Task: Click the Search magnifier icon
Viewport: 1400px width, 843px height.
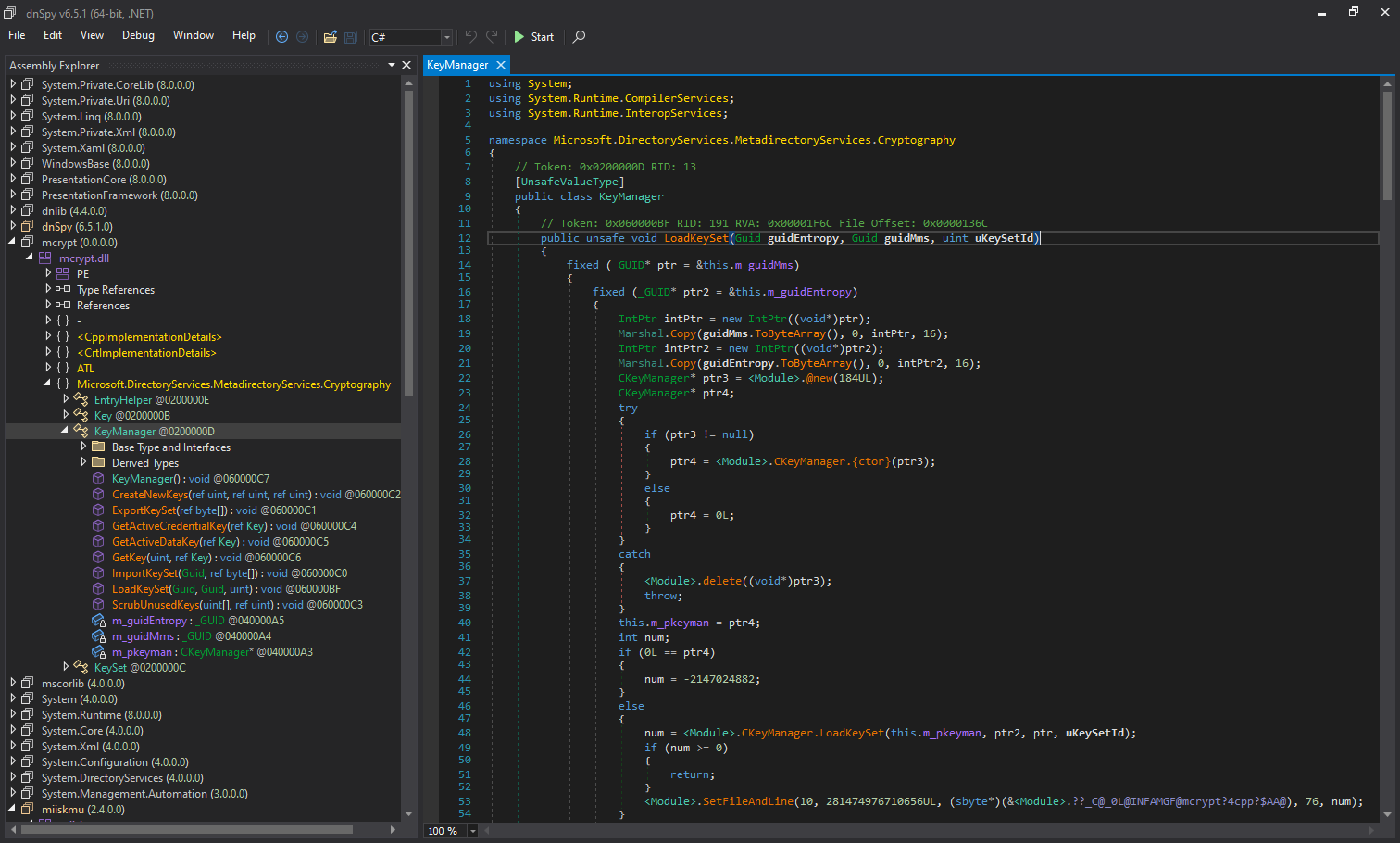Action: [x=579, y=37]
